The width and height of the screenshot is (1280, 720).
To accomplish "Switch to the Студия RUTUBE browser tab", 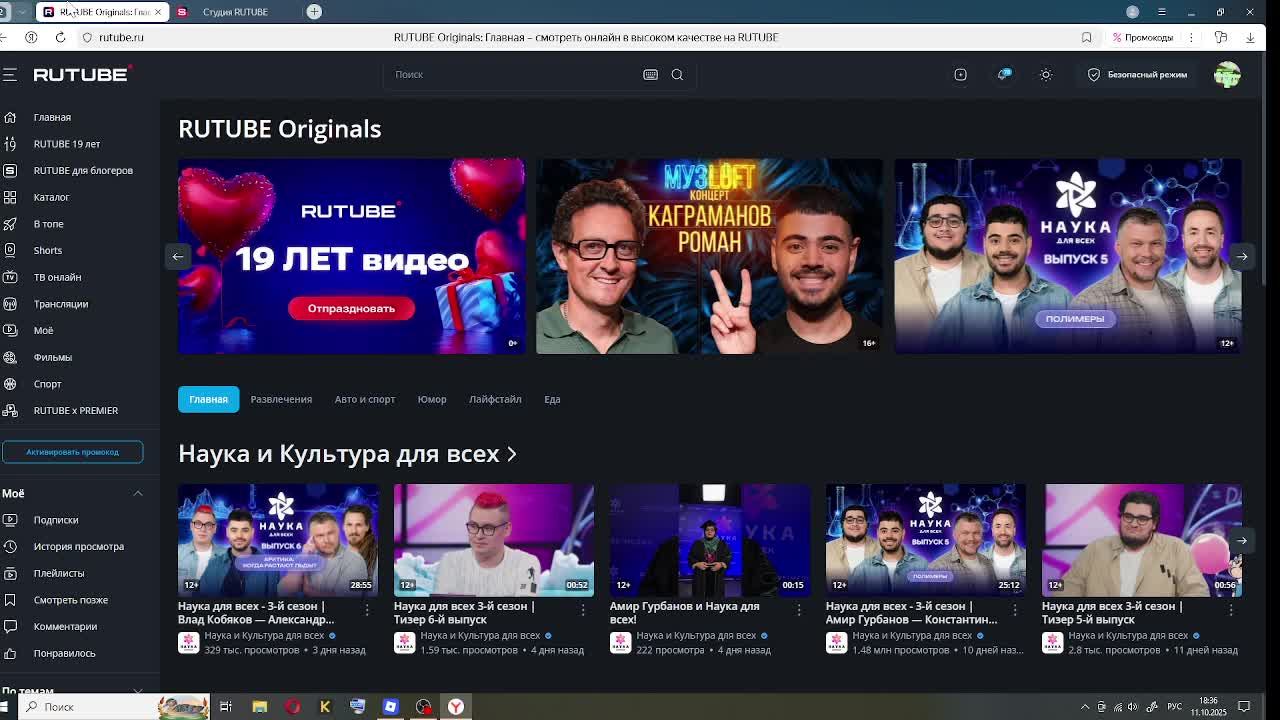I will tap(235, 12).
